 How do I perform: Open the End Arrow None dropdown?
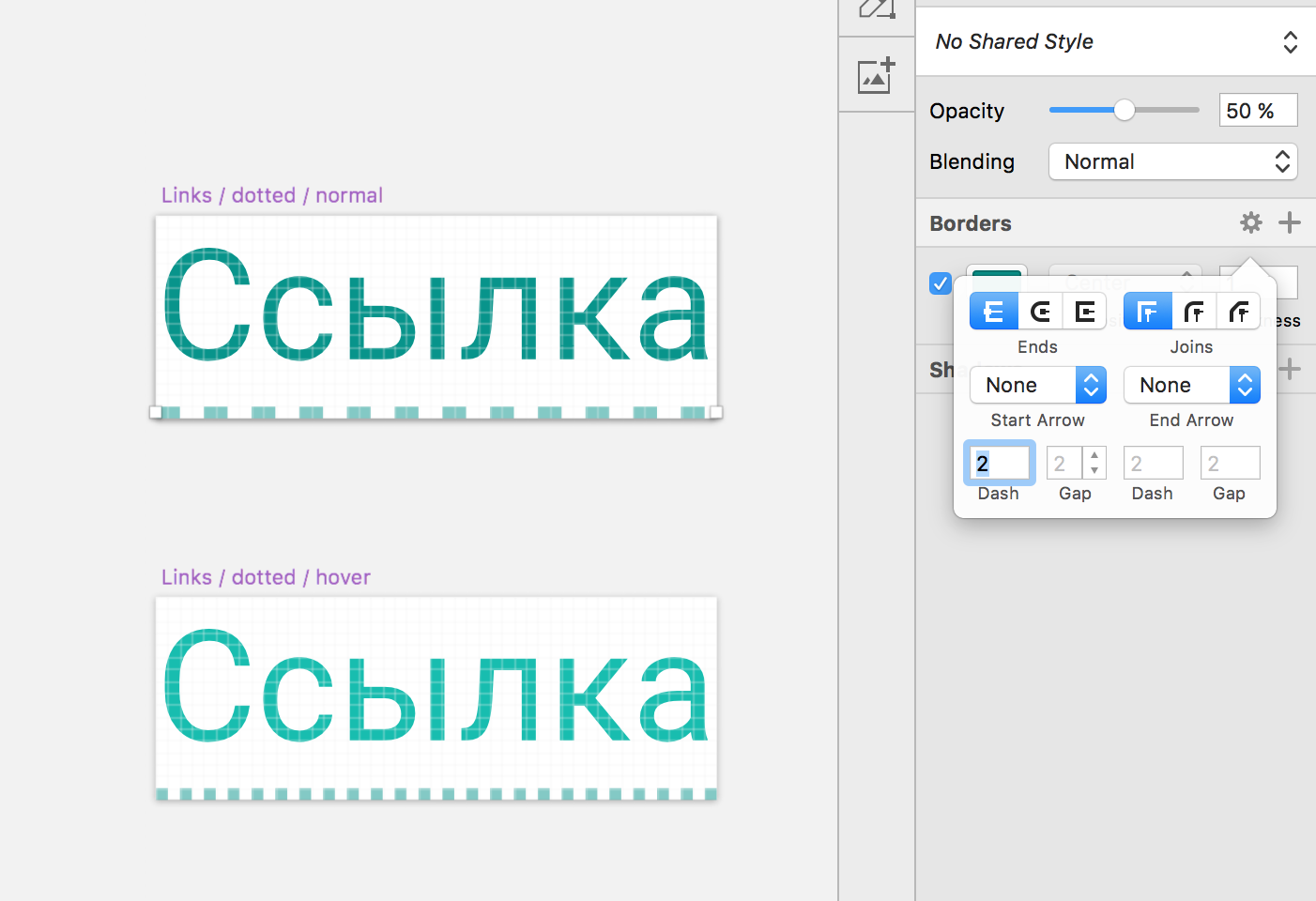1192,385
